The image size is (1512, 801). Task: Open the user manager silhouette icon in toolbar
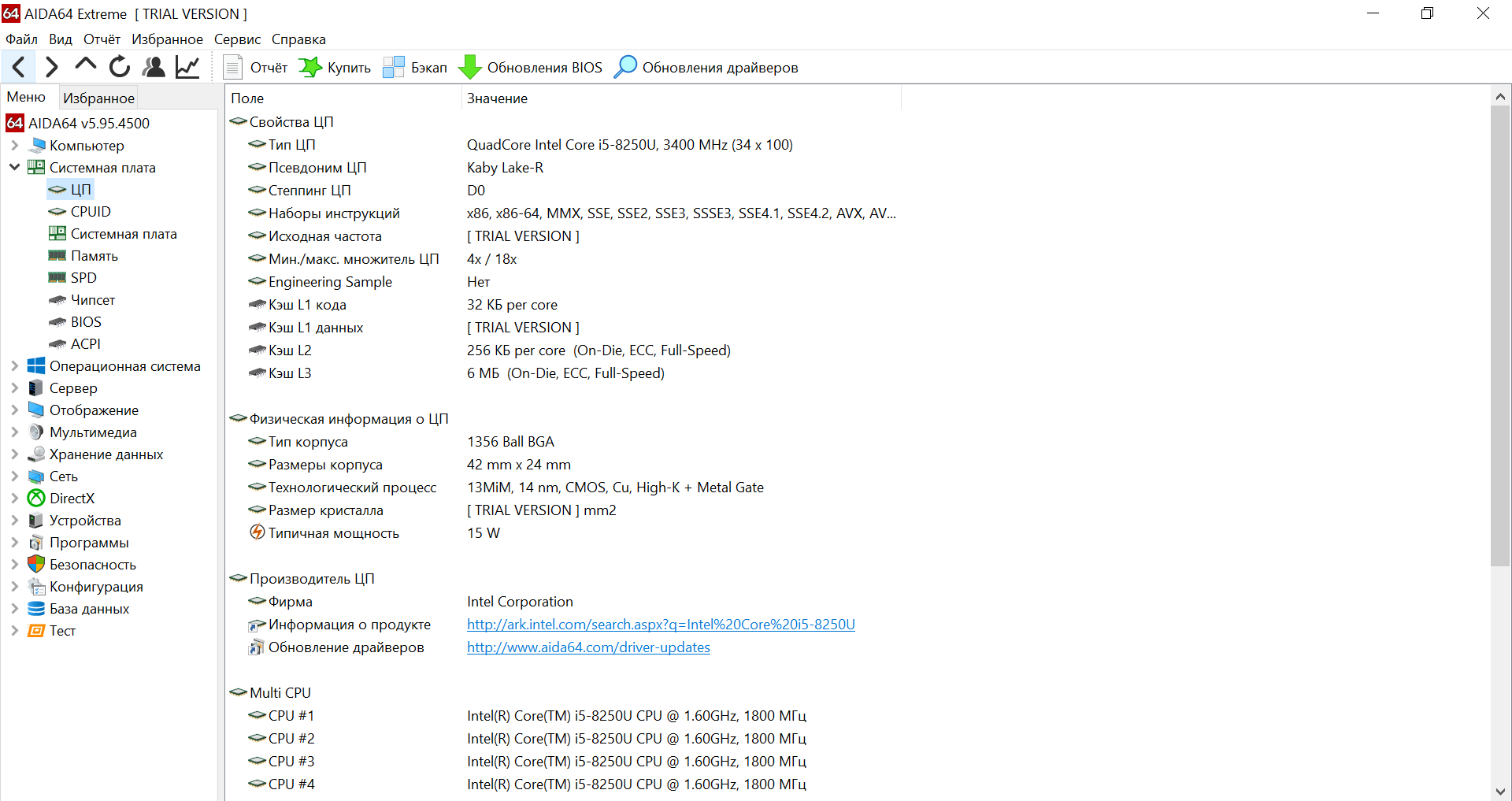point(154,67)
